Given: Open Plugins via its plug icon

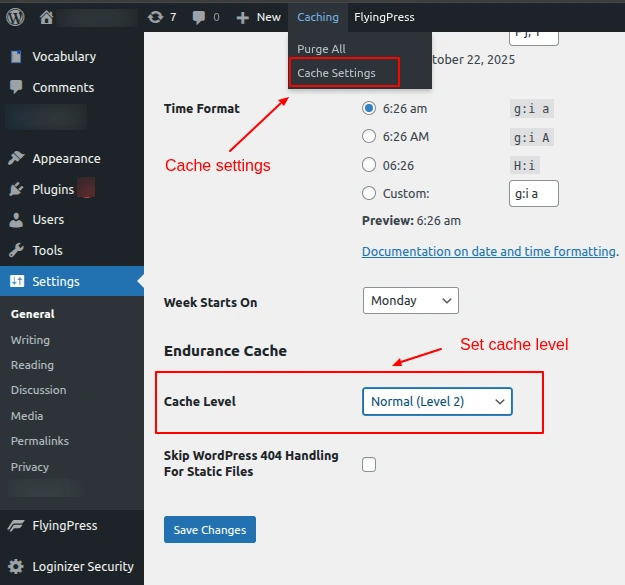Looking at the screenshot, I should click(17, 189).
